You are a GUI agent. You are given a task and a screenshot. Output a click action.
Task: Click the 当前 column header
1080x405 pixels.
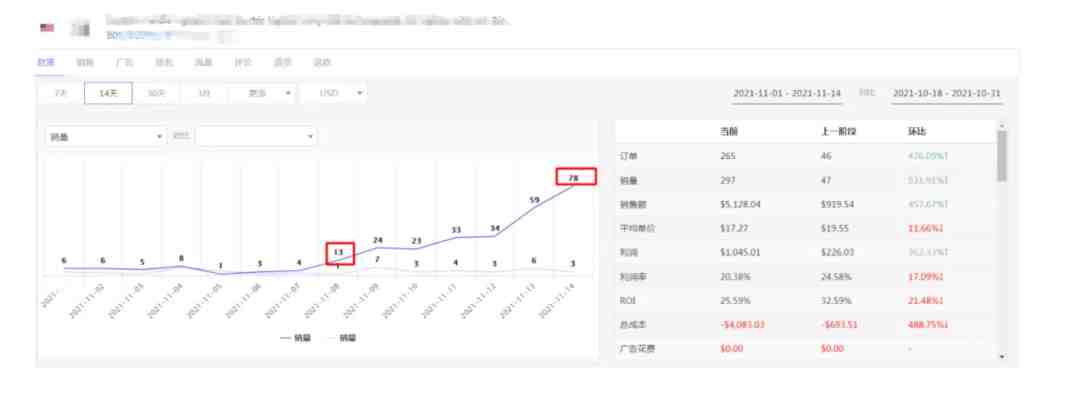[728, 132]
